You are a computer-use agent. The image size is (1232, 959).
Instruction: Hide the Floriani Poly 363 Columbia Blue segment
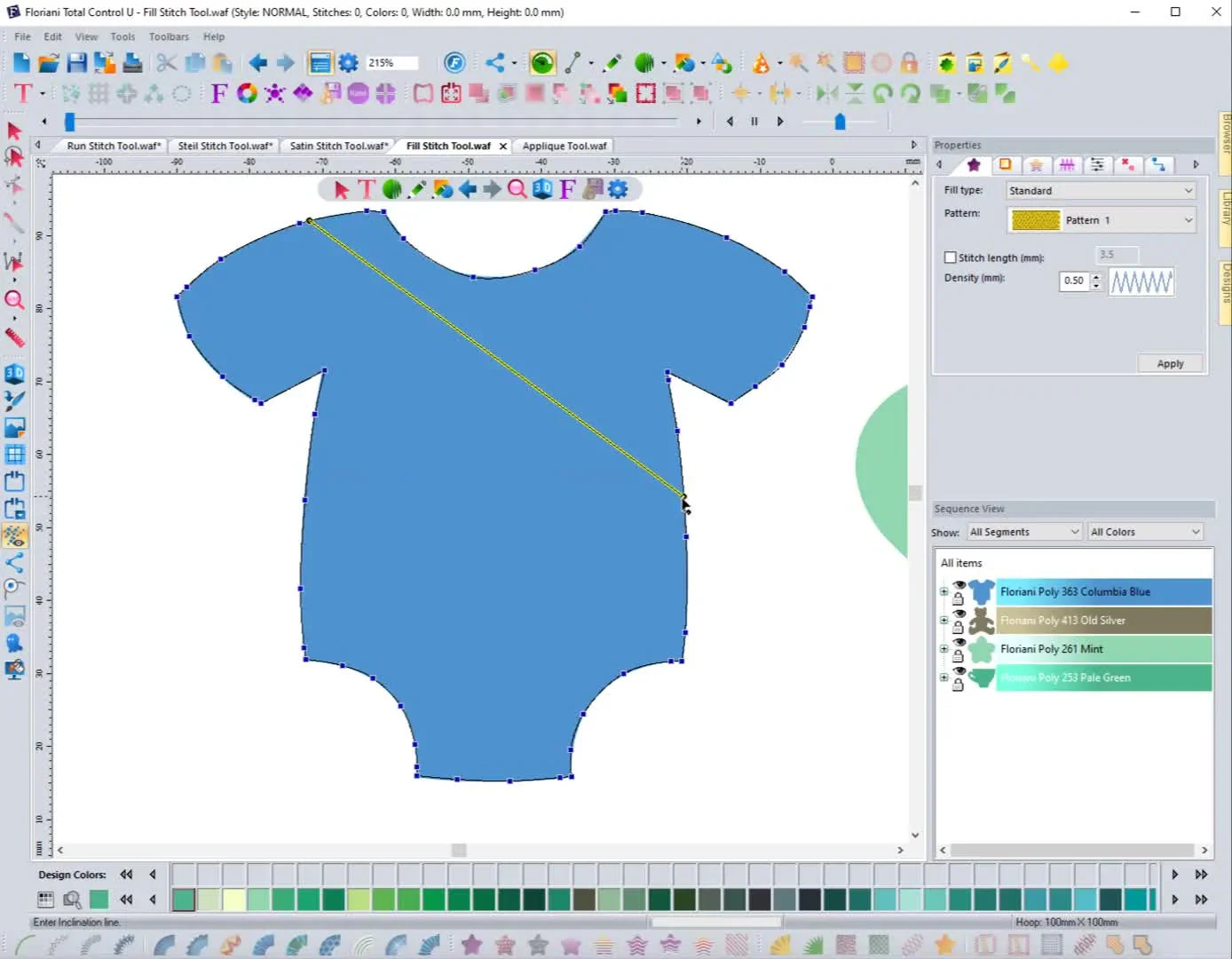pos(960,585)
